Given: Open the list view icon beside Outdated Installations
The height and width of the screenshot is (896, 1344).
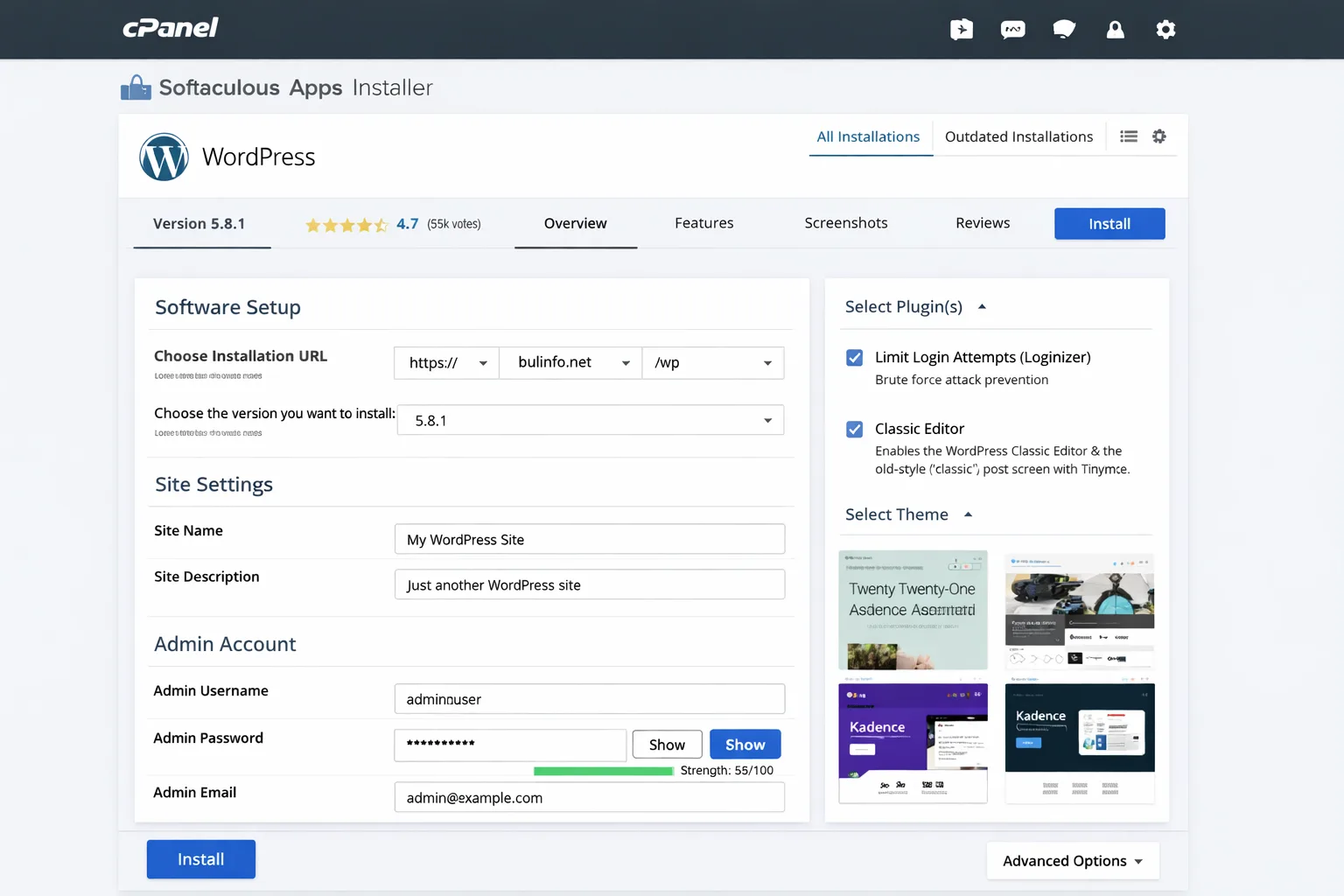Looking at the screenshot, I should point(1129,136).
